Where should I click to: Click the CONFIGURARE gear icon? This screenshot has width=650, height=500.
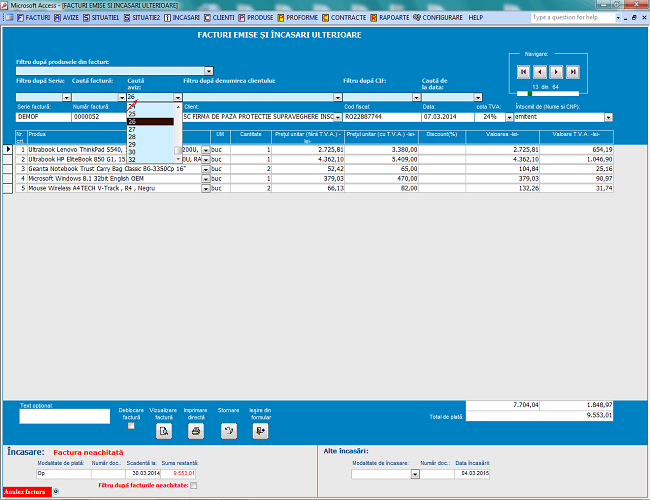[417, 17]
